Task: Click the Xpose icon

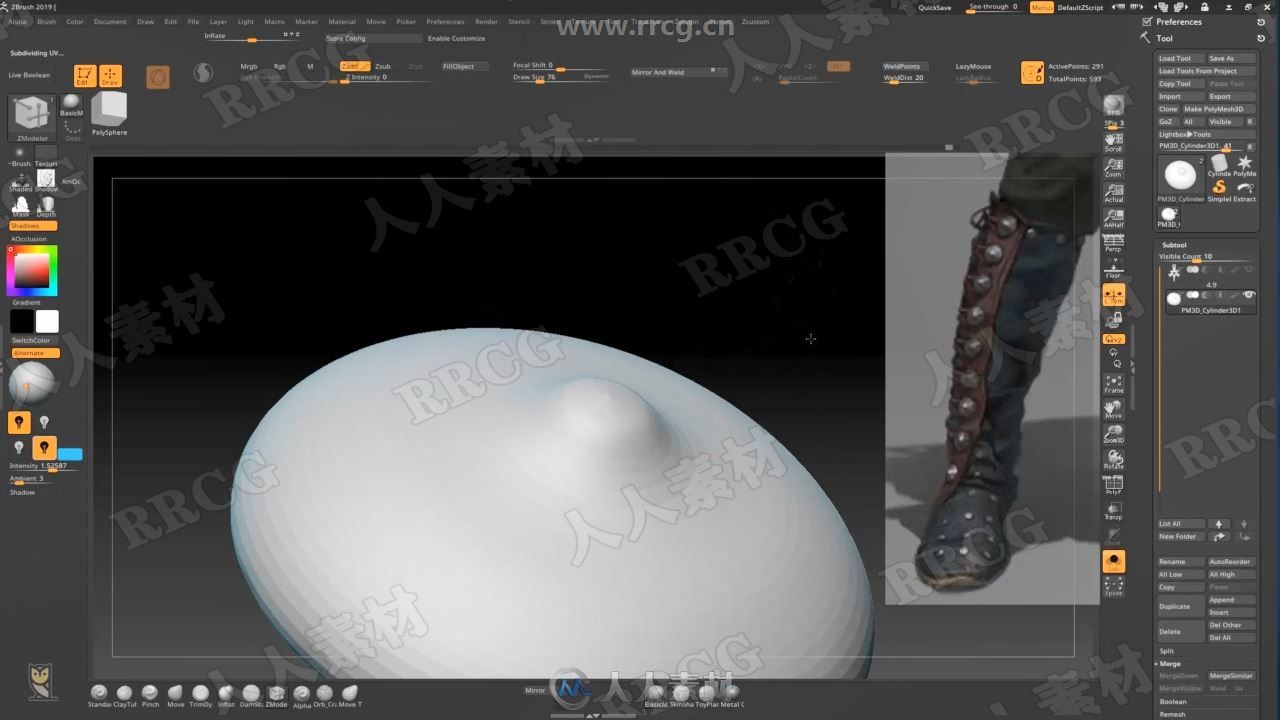Action: pos(1113,587)
